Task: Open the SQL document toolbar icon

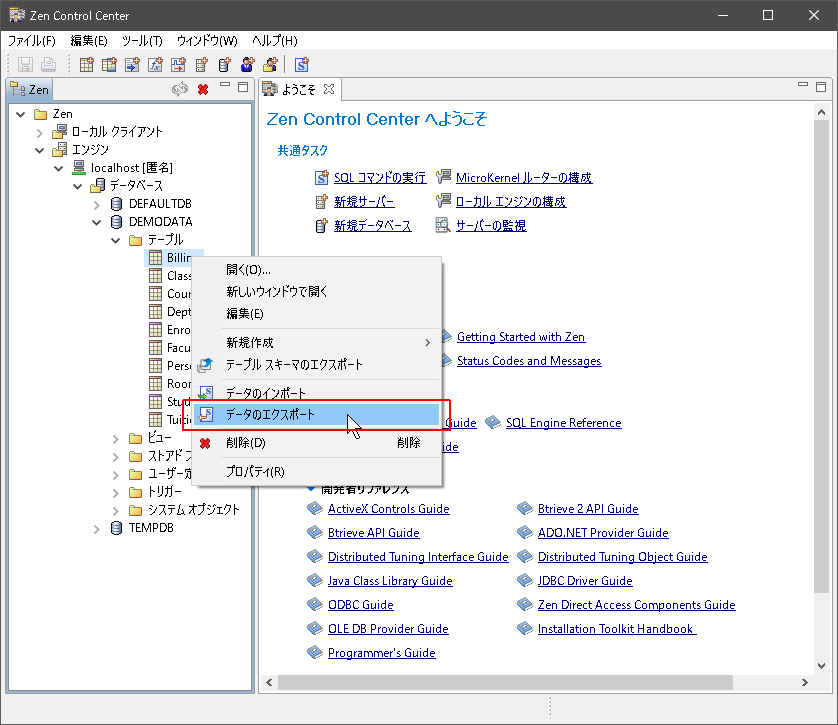Action: 301,65
